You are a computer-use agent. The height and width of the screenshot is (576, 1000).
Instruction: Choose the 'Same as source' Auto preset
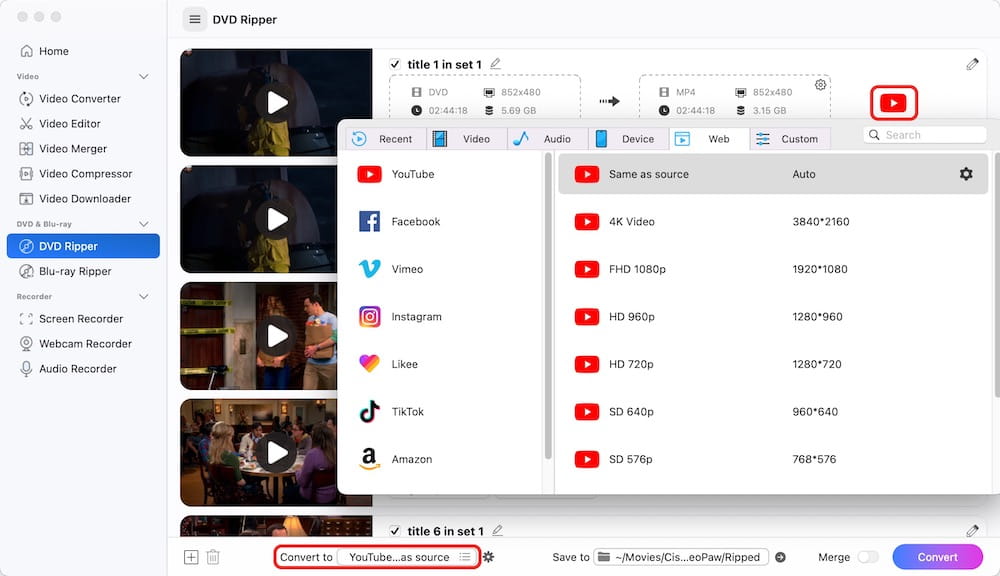773,174
